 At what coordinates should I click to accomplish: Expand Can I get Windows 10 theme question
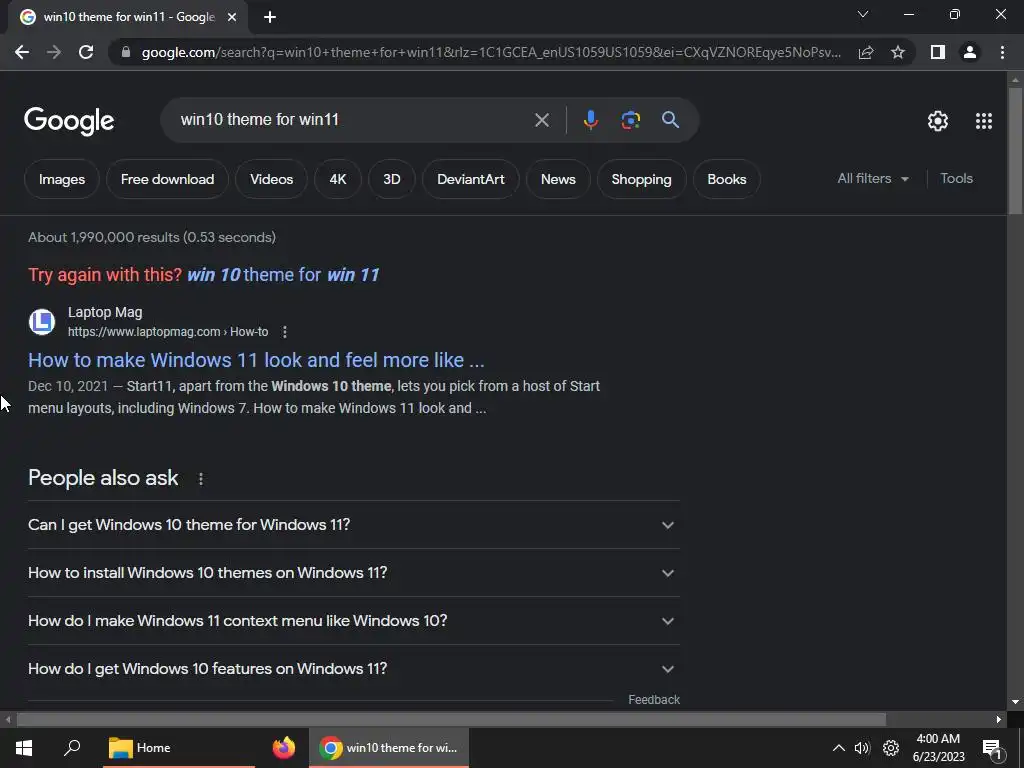353,524
